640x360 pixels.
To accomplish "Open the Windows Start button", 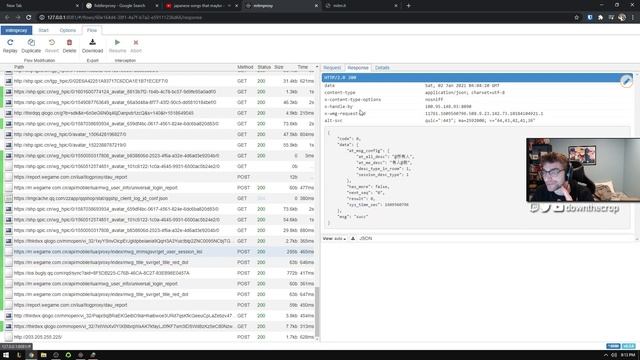I will pos(6,355).
